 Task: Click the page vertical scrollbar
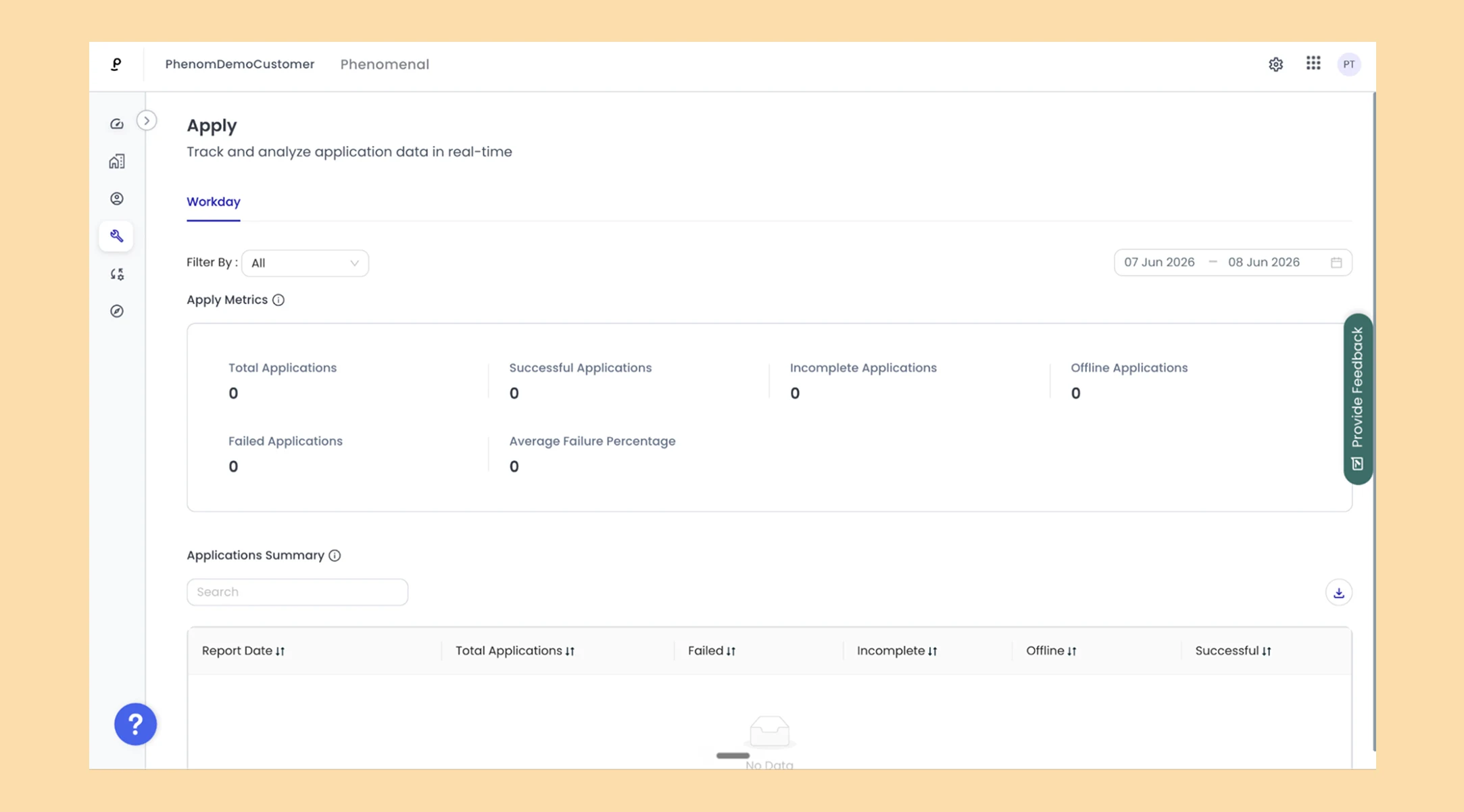[x=1373, y=422]
